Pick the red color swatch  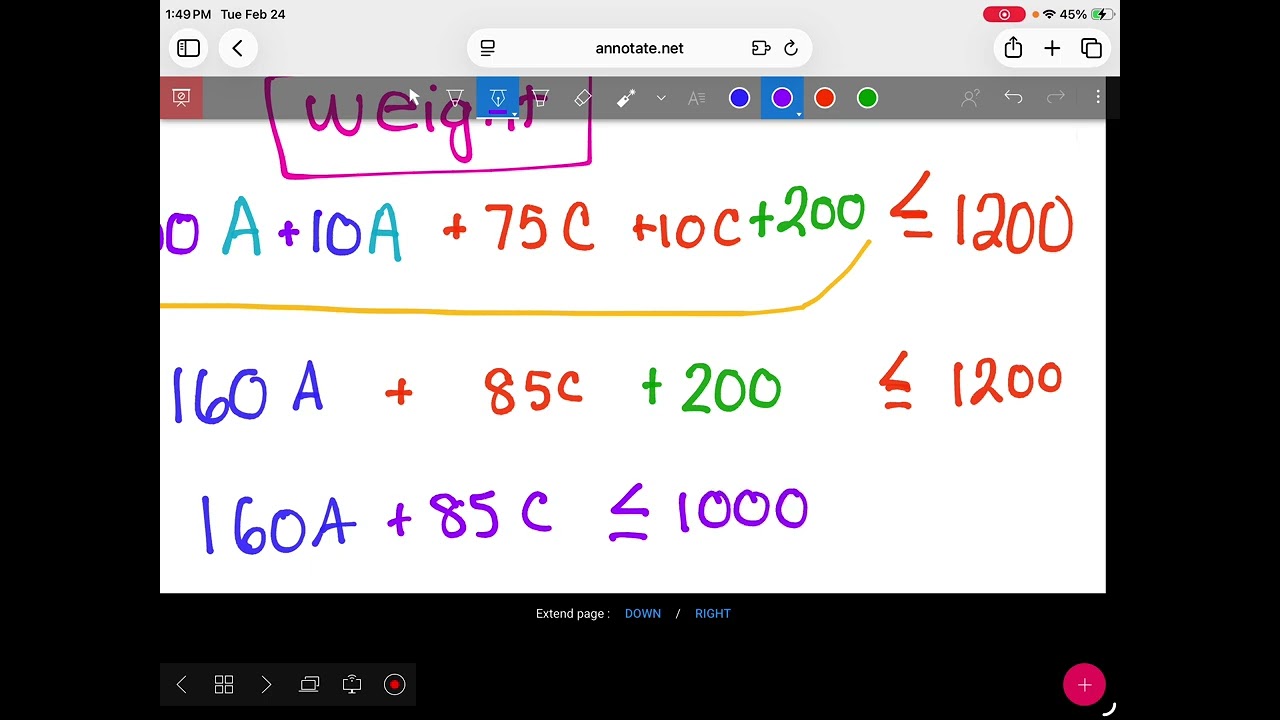tap(825, 98)
